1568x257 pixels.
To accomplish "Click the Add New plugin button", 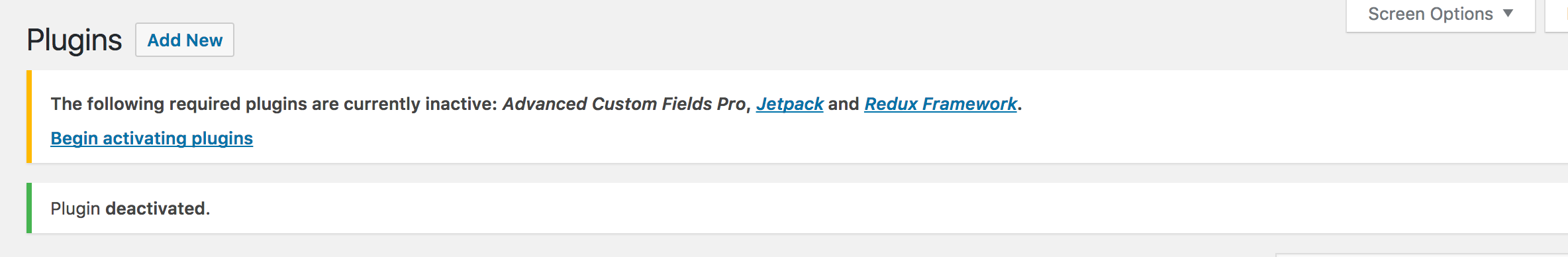I will click(185, 40).
